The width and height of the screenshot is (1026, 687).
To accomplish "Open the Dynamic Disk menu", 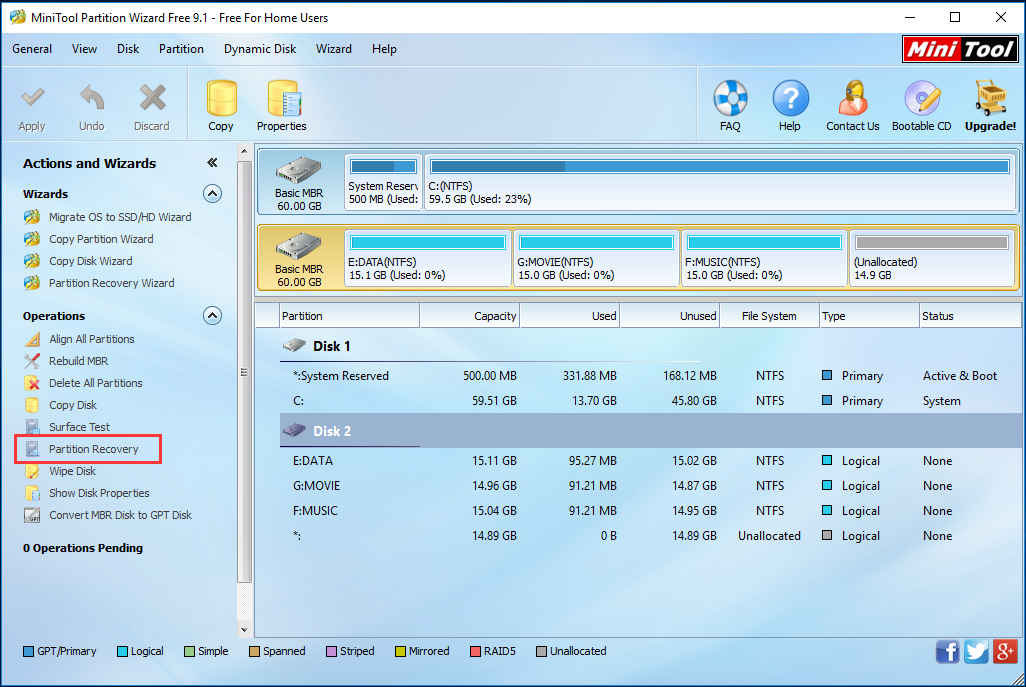I will pos(260,49).
